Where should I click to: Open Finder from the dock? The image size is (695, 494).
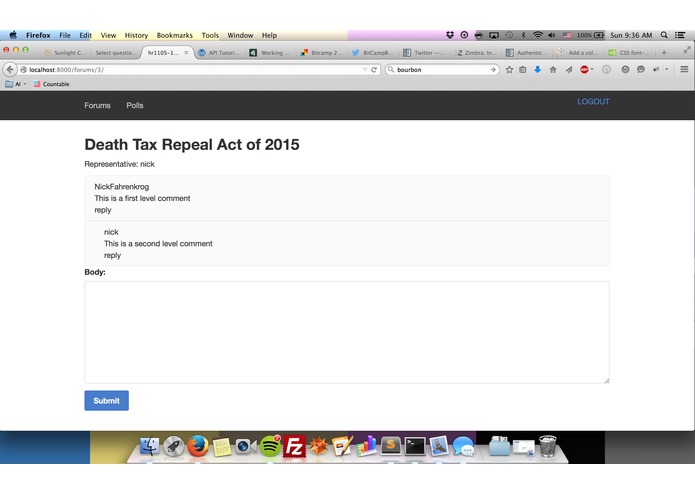coord(149,446)
